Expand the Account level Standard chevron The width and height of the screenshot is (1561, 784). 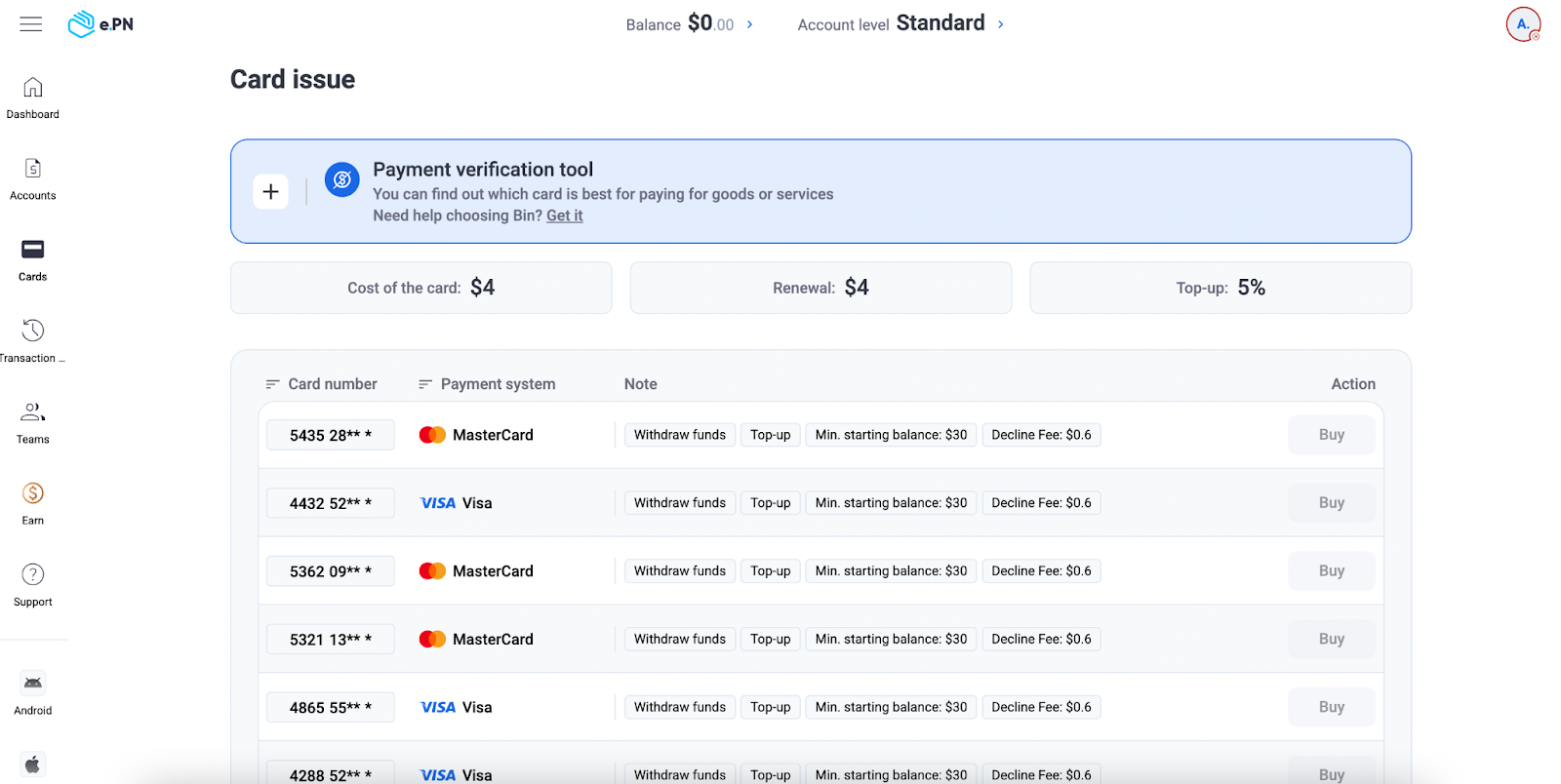[1000, 24]
